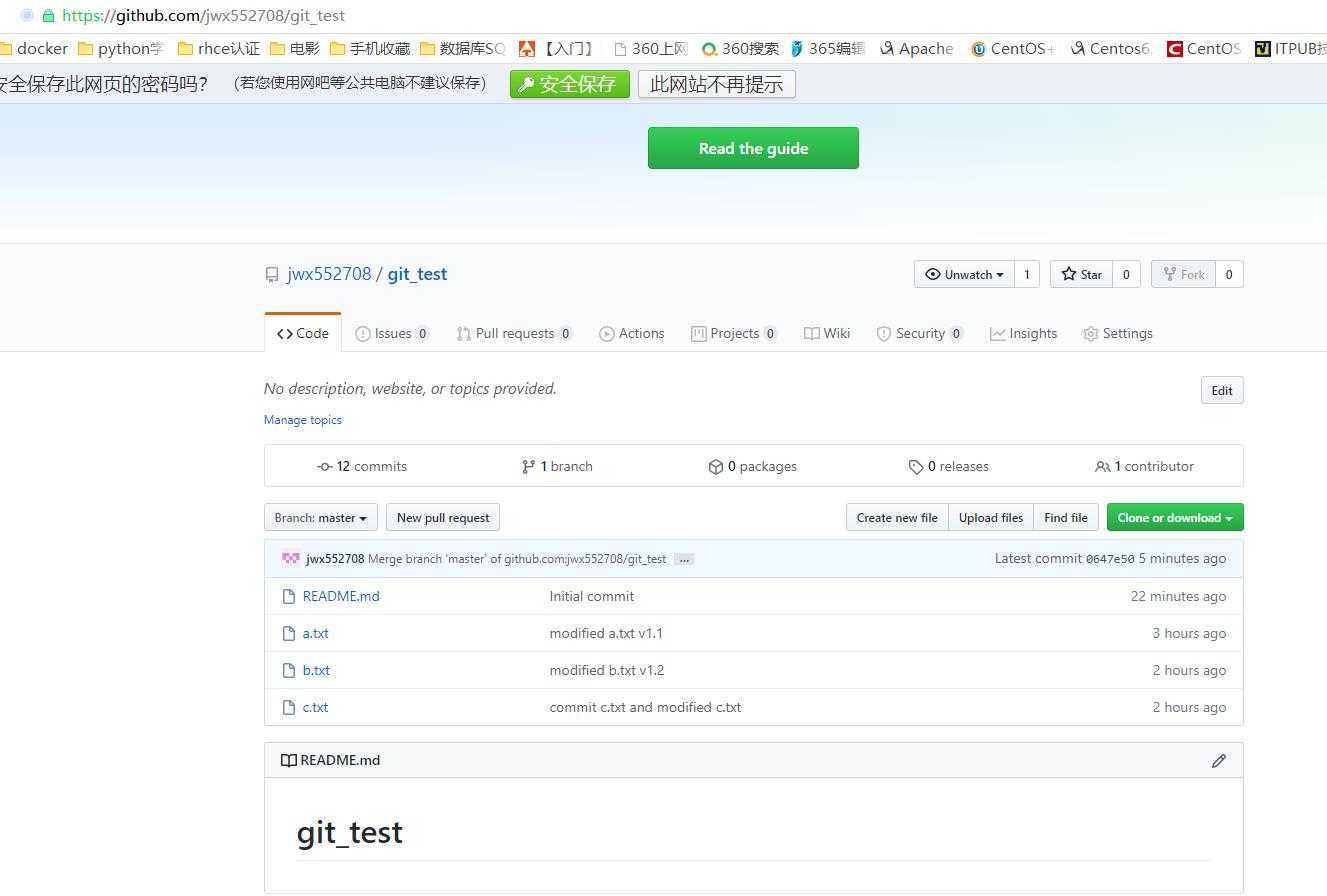Screen dimensions: 1327x896
Task: Click Create new file
Action: click(x=897, y=518)
